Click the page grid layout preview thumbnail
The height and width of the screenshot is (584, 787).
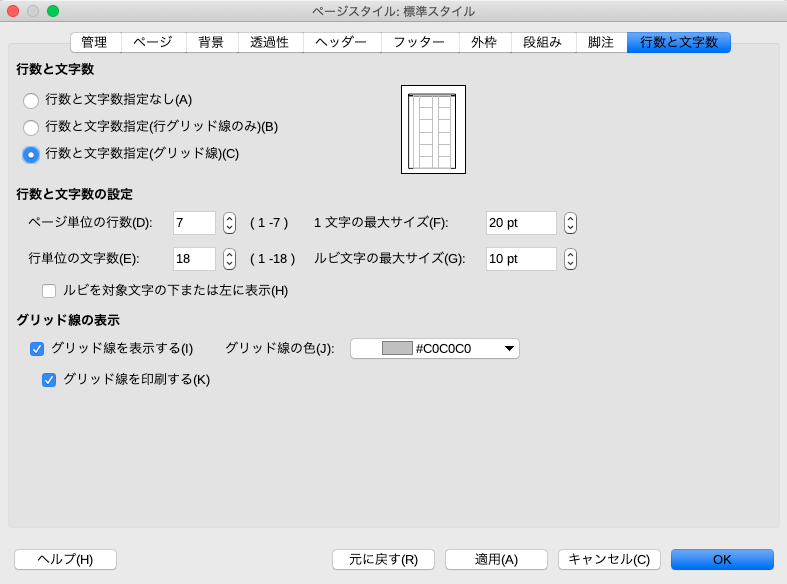point(433,129)
